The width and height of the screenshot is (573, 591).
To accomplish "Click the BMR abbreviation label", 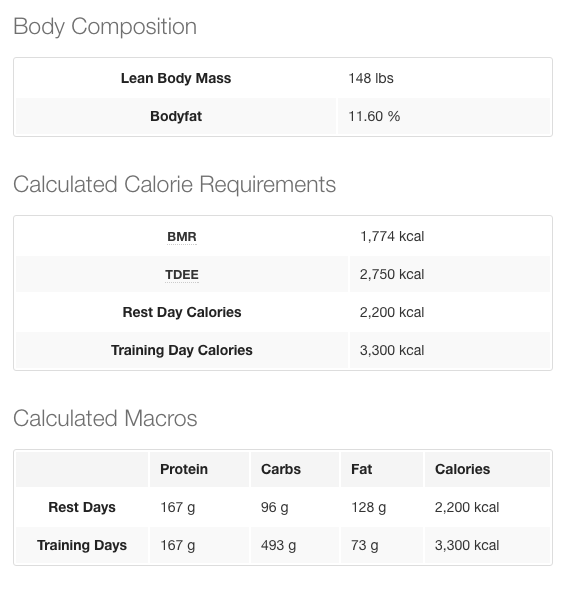I will pyautogui.click(x=182, y=237).
